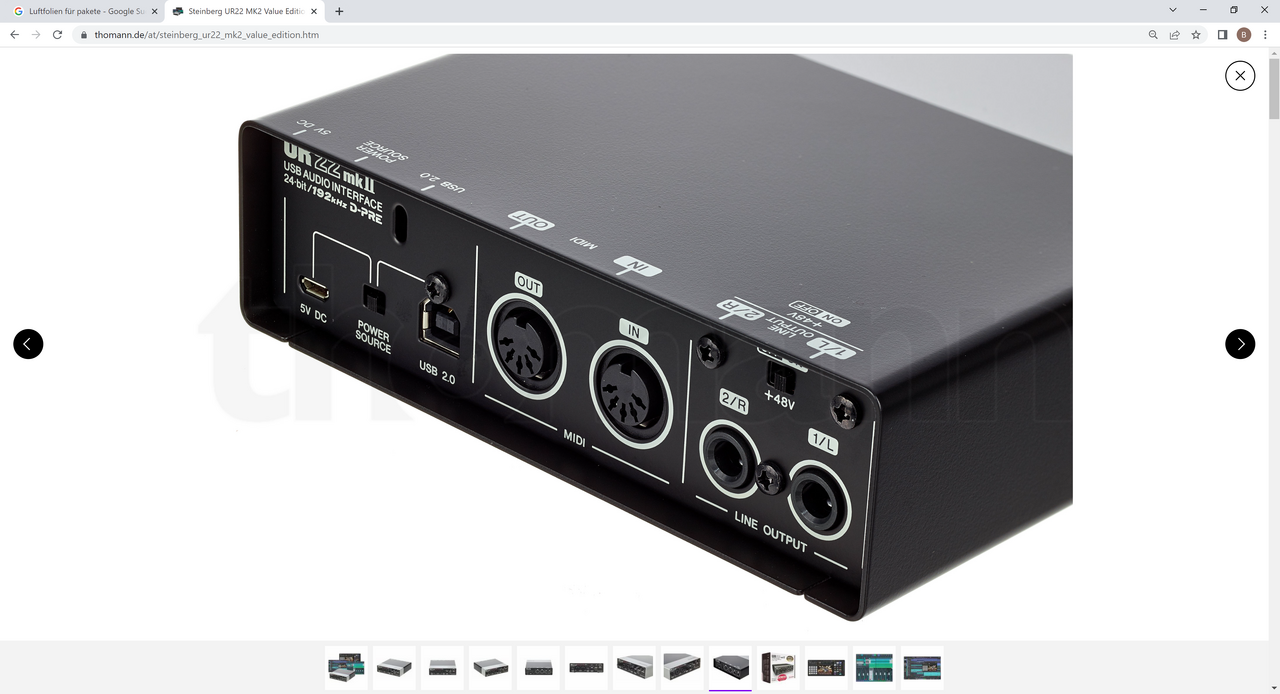1280x694 pixels.
Task: Show the next product image
Action: (1240, 344)
